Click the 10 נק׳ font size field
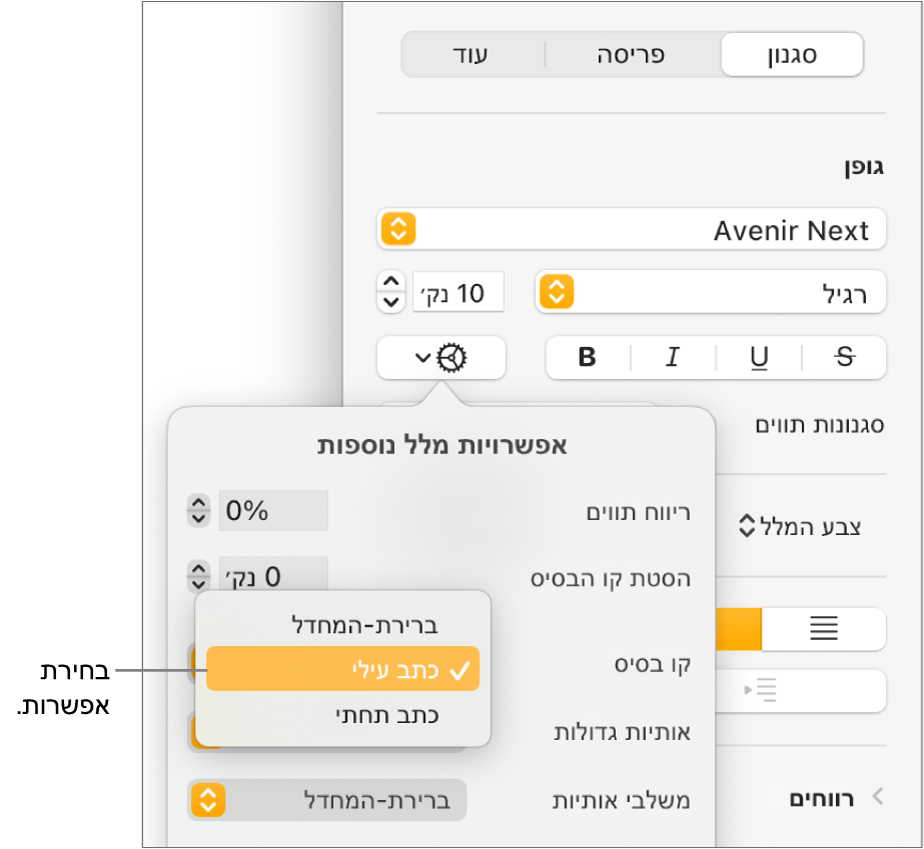 click(458, 292)
